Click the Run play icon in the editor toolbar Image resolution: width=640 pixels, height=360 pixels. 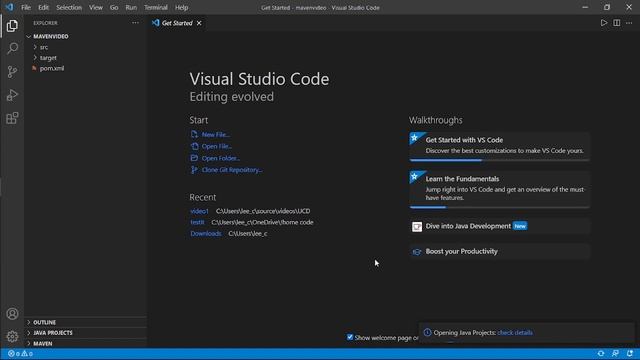click(x=604, y=23)
